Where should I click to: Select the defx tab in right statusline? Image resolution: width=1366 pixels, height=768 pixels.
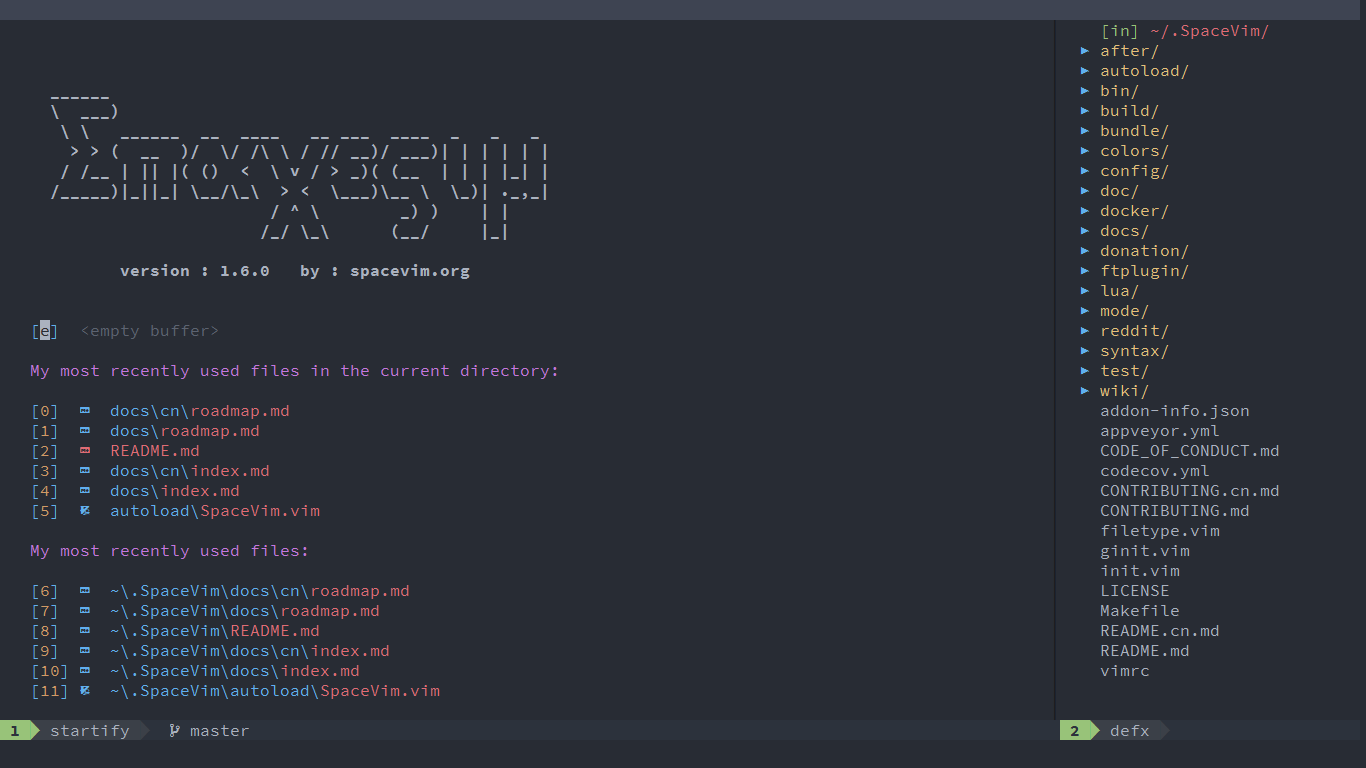click(x=1128, y=731)
